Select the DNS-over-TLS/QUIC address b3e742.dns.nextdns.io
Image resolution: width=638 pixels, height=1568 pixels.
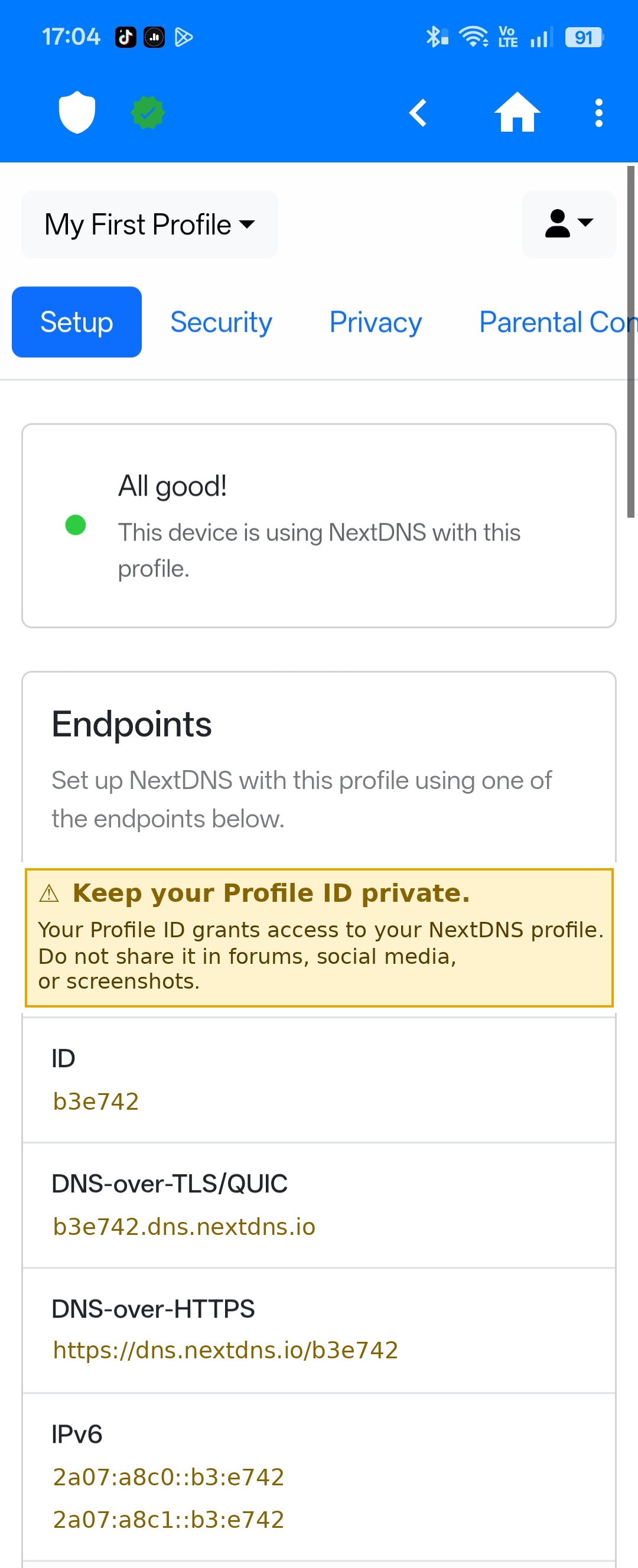tap(183, 1227)
